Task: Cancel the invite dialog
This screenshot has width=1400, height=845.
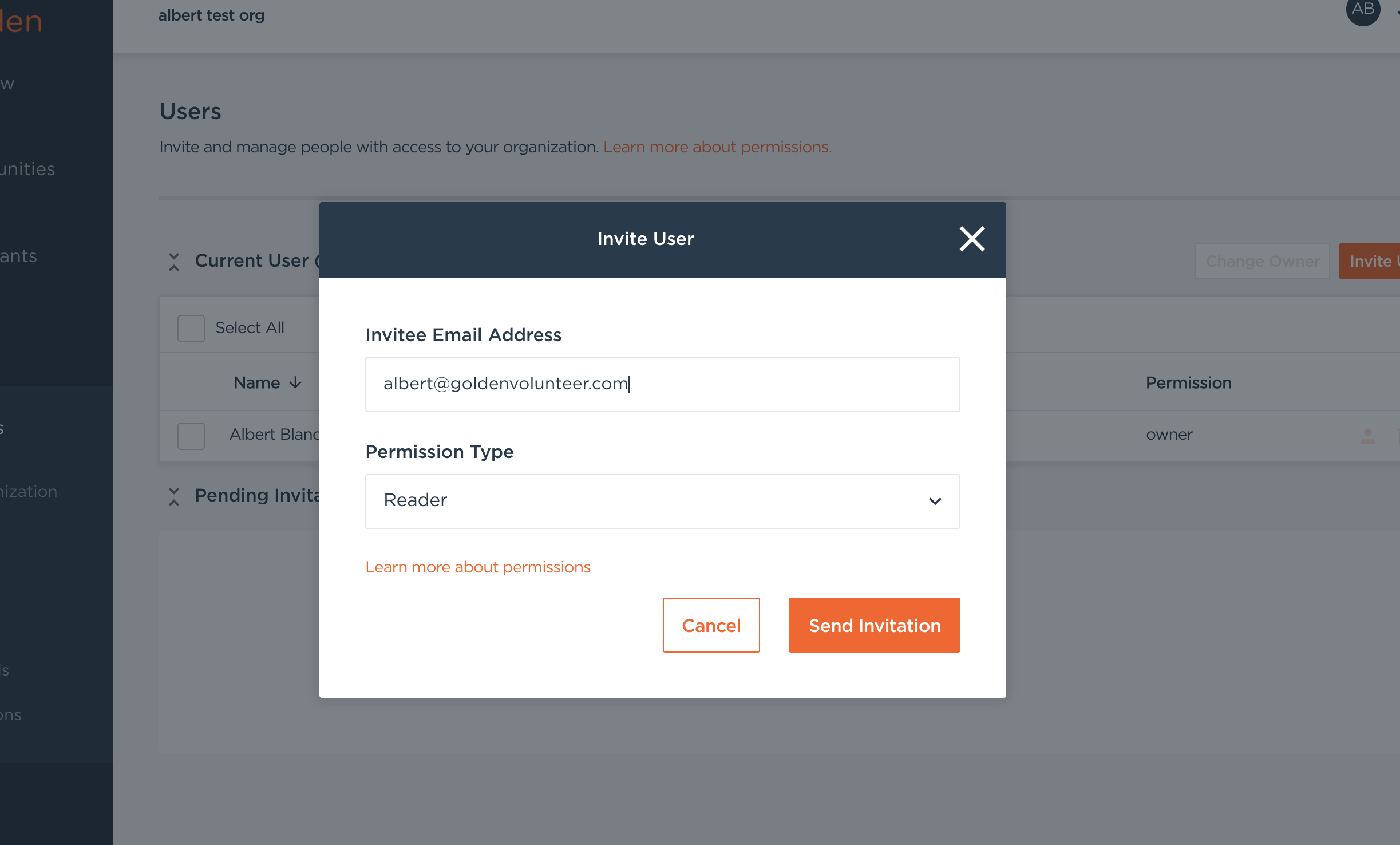Action: pyautogui.click(x=711, y=625)
